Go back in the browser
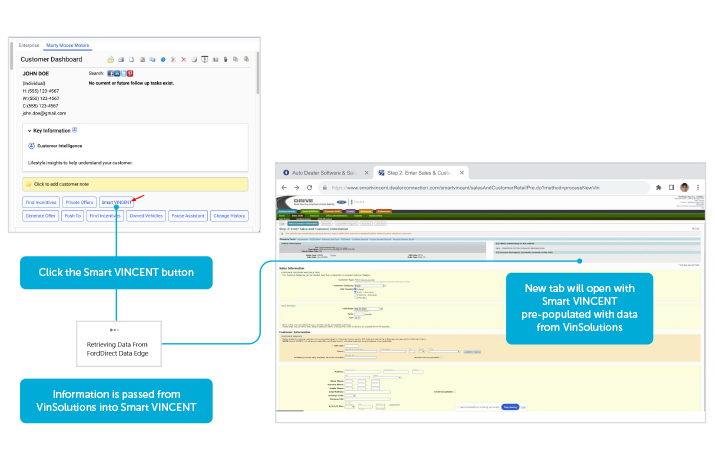715x462 pixels. (284, 187)
